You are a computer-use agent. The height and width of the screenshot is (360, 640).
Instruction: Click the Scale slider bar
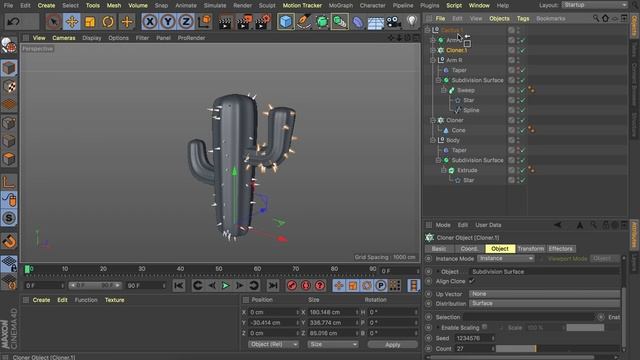585,328
